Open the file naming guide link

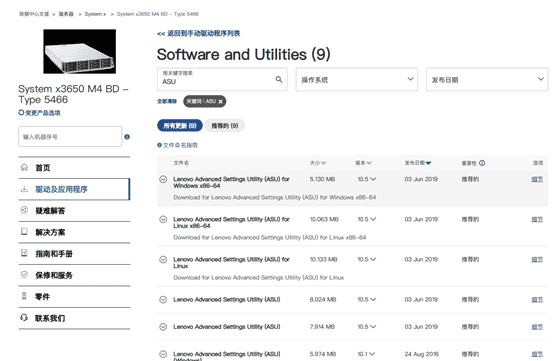[x=180, y=145]
